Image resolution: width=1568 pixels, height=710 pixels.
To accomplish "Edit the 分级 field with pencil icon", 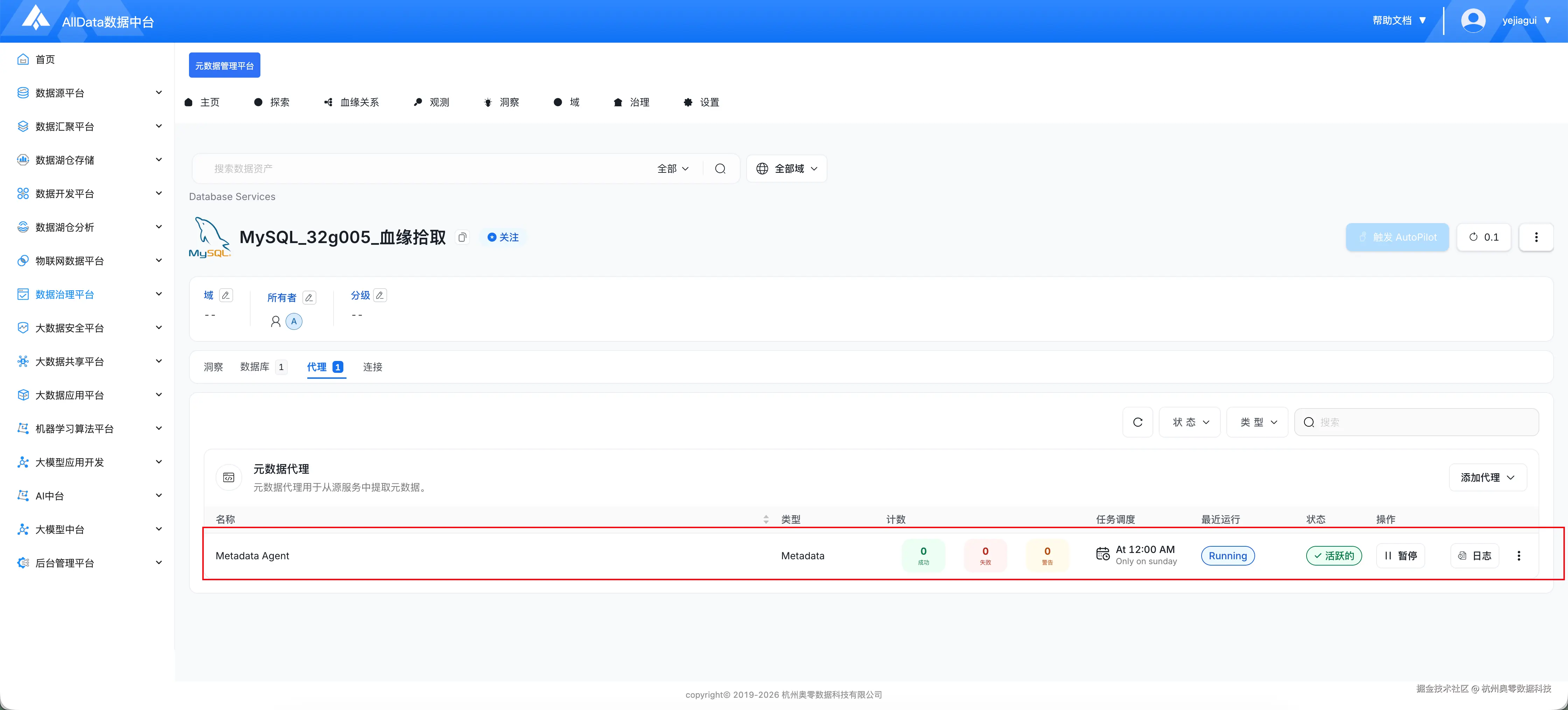I will [380, 295].
